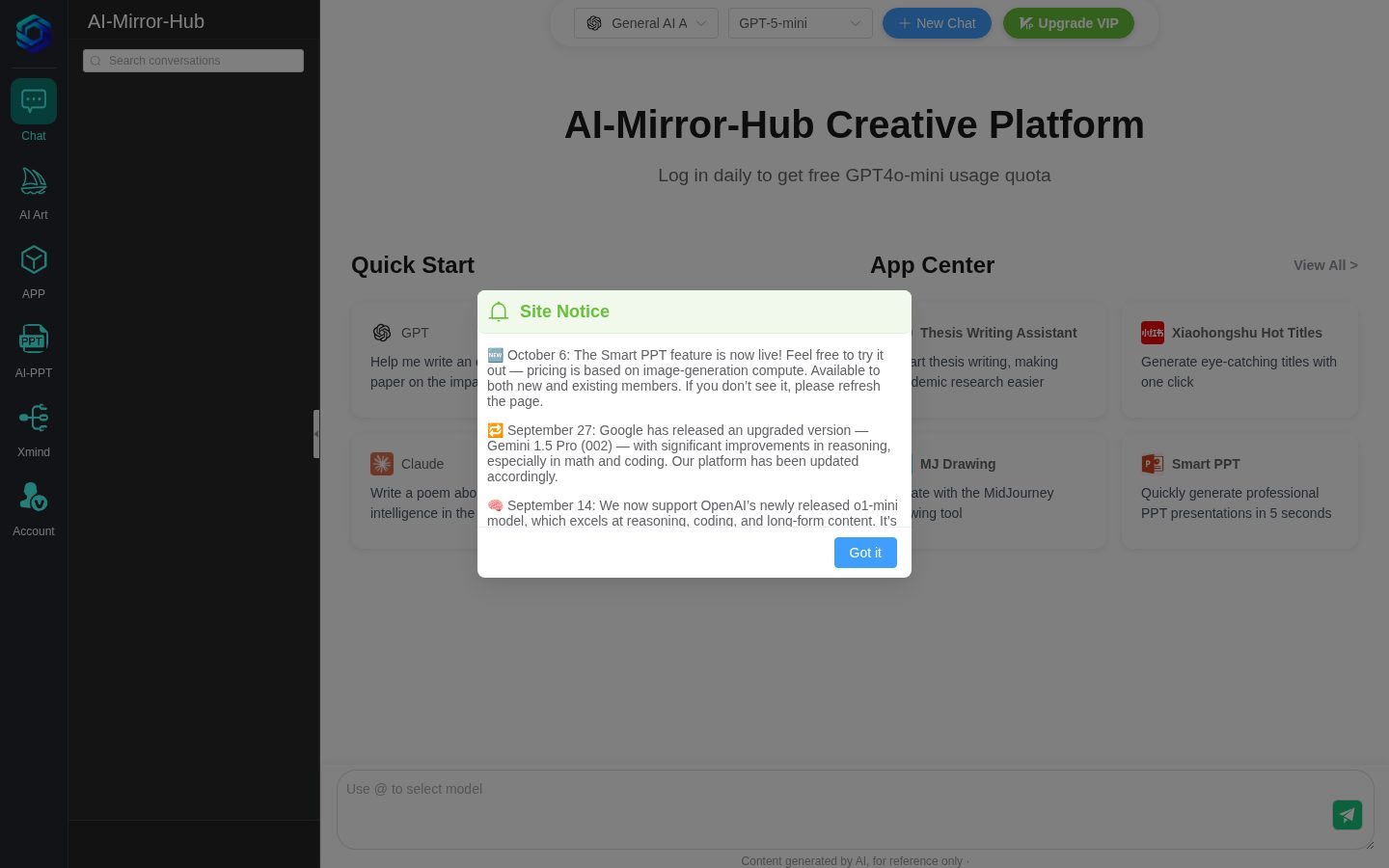Click the September 14 o1-mini notice paragraph

pos(693,512)
